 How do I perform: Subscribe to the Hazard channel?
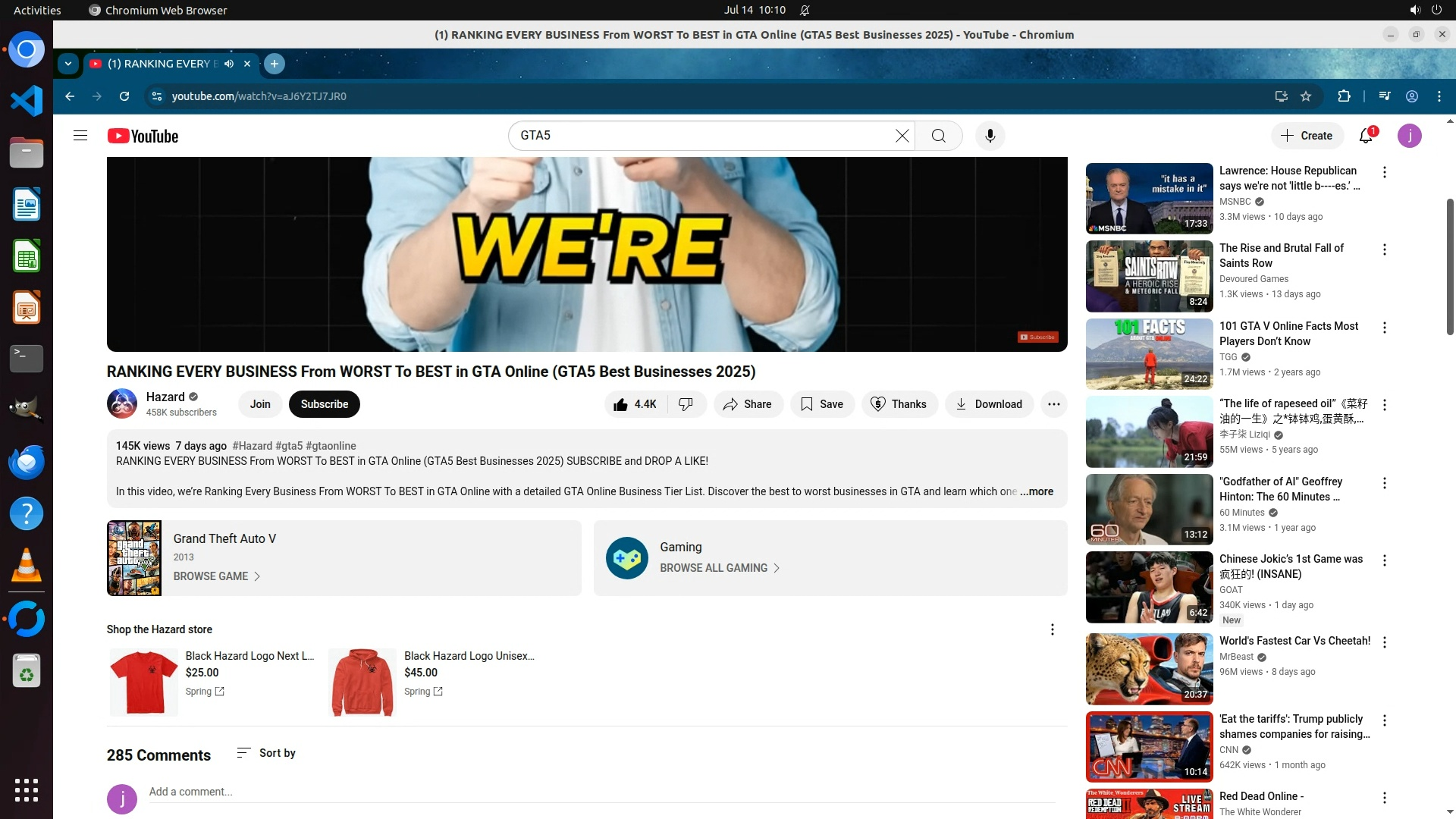click(324, 404)
